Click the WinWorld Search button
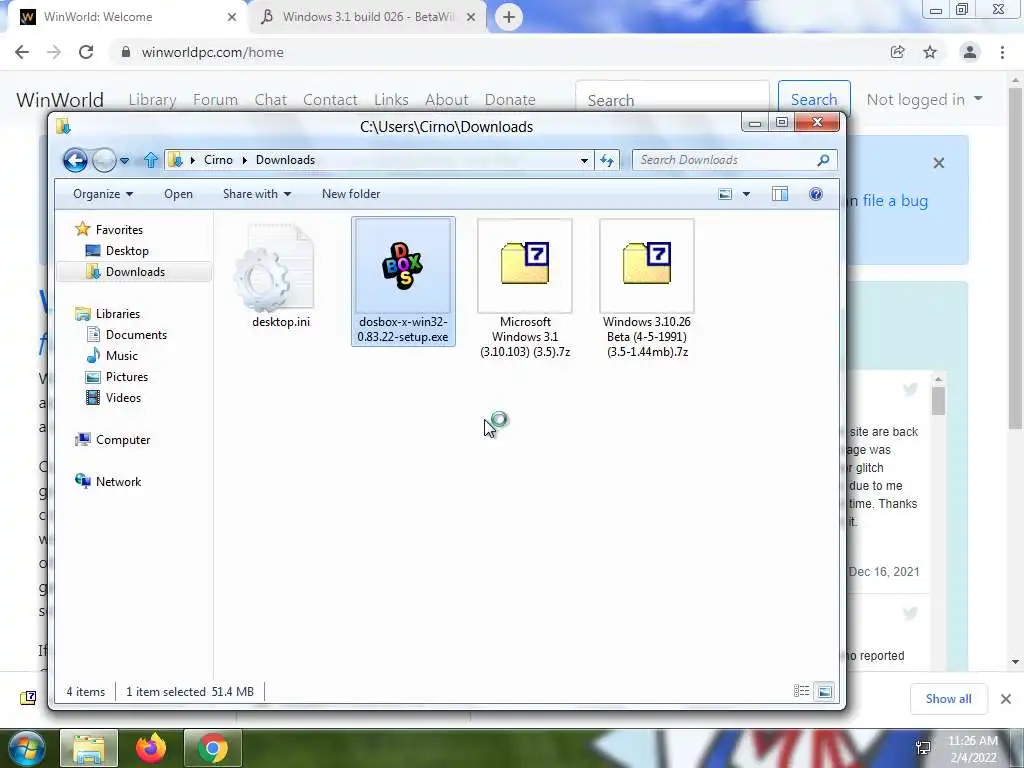 [814, 99]
